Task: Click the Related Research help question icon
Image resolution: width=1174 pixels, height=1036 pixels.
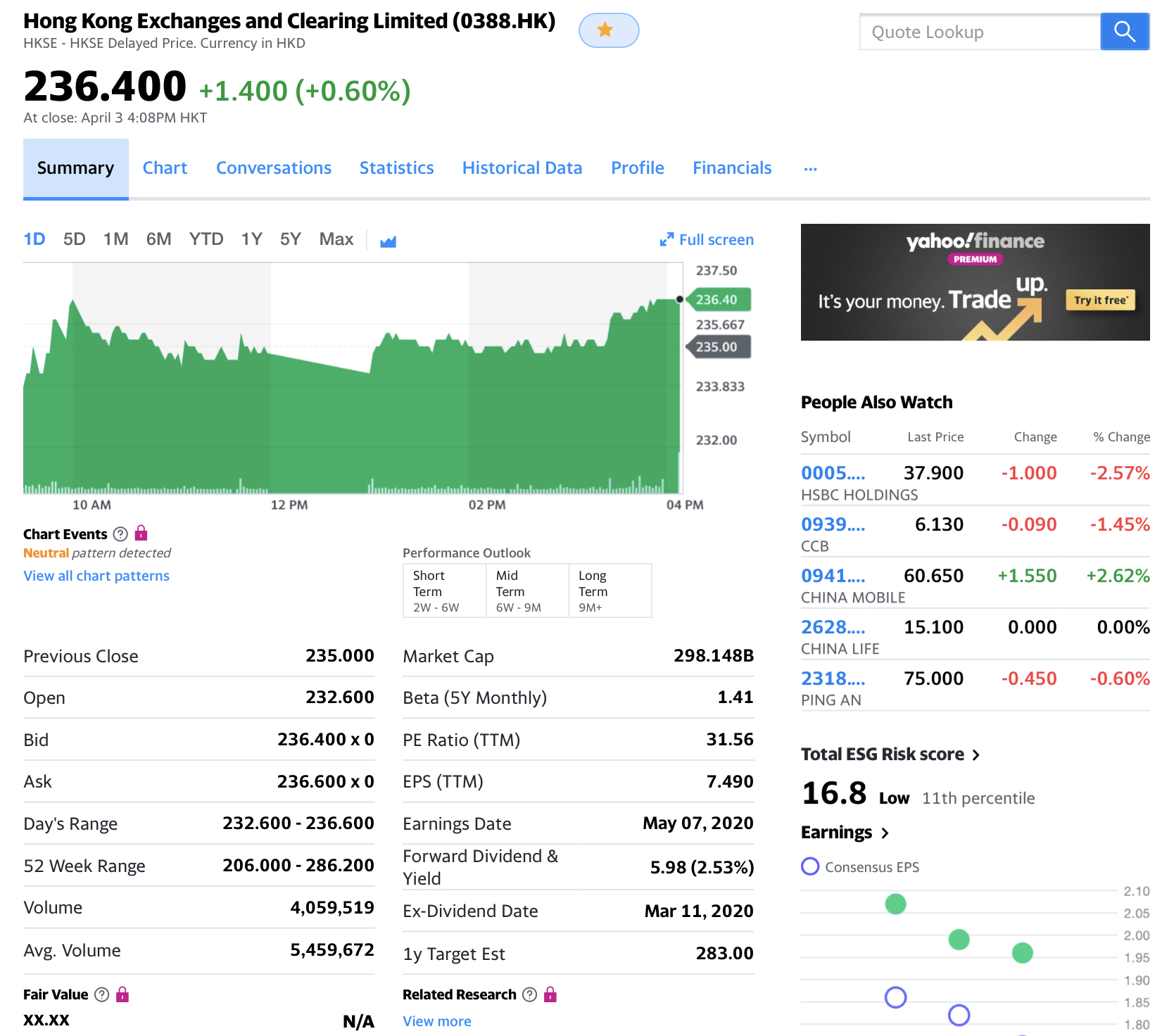Action: (x=530, y=994)
